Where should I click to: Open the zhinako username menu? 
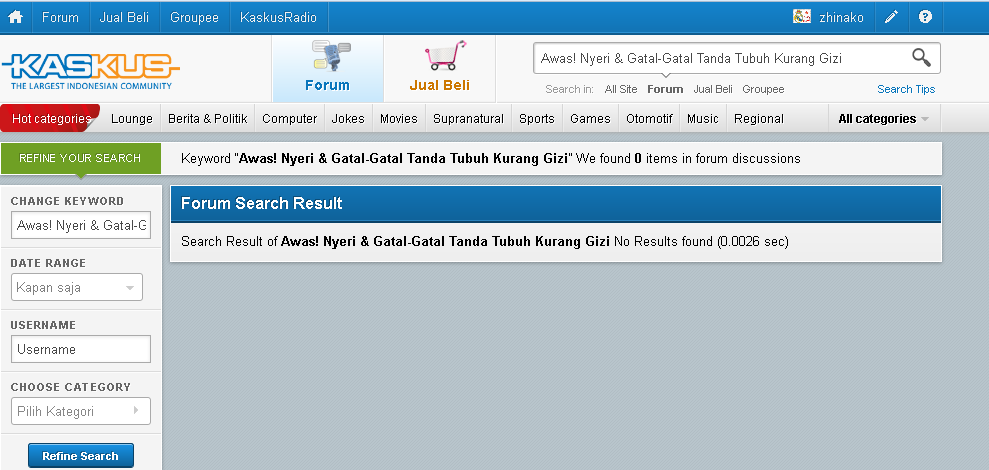[841, 18]
